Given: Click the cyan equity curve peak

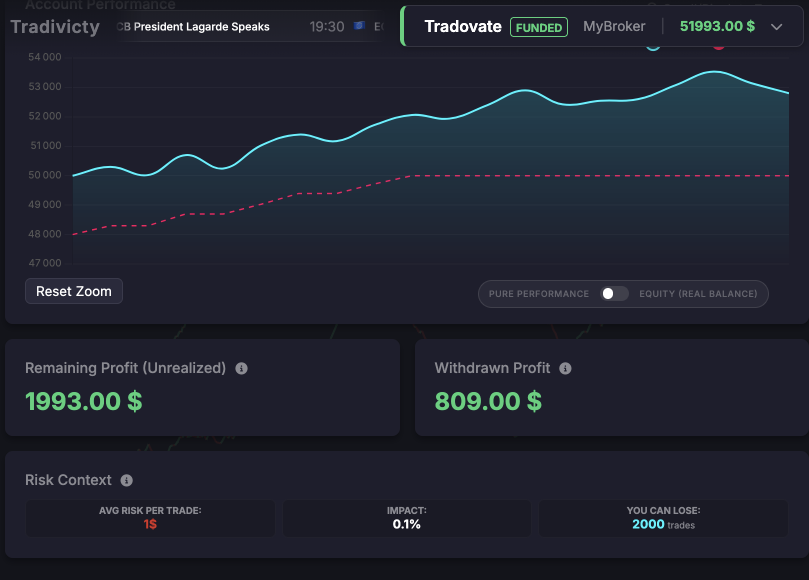Looking at the screenshot, I should tap(715, 72).
